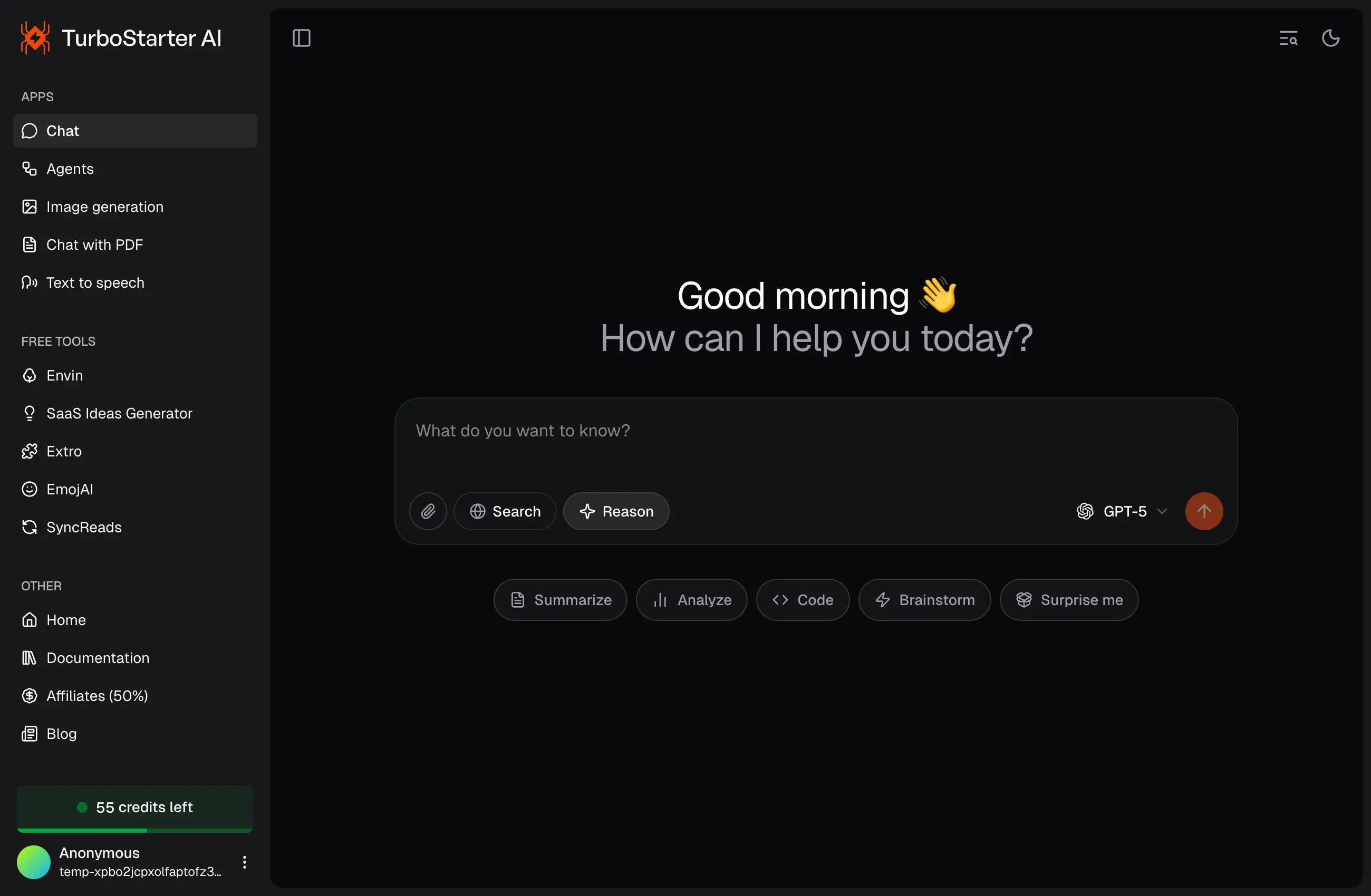Click the 55 credits left progress bar
1371x896 pixels.
pyautogui.click(x=135, y=830)
